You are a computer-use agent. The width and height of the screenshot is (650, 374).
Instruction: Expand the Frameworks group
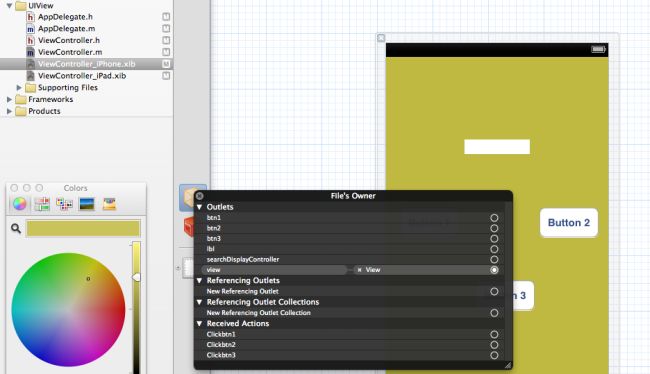click(x=9, y=100)
